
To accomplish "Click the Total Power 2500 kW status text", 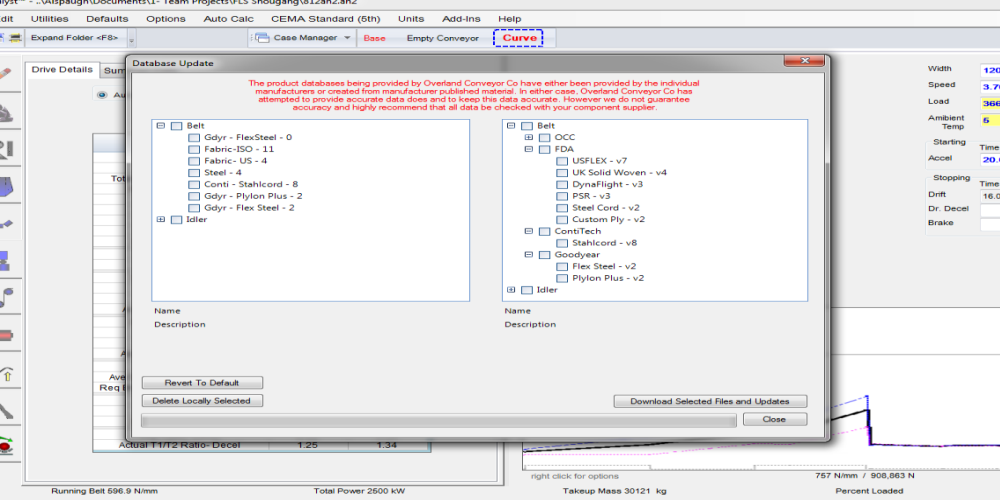I will [359, 491].
